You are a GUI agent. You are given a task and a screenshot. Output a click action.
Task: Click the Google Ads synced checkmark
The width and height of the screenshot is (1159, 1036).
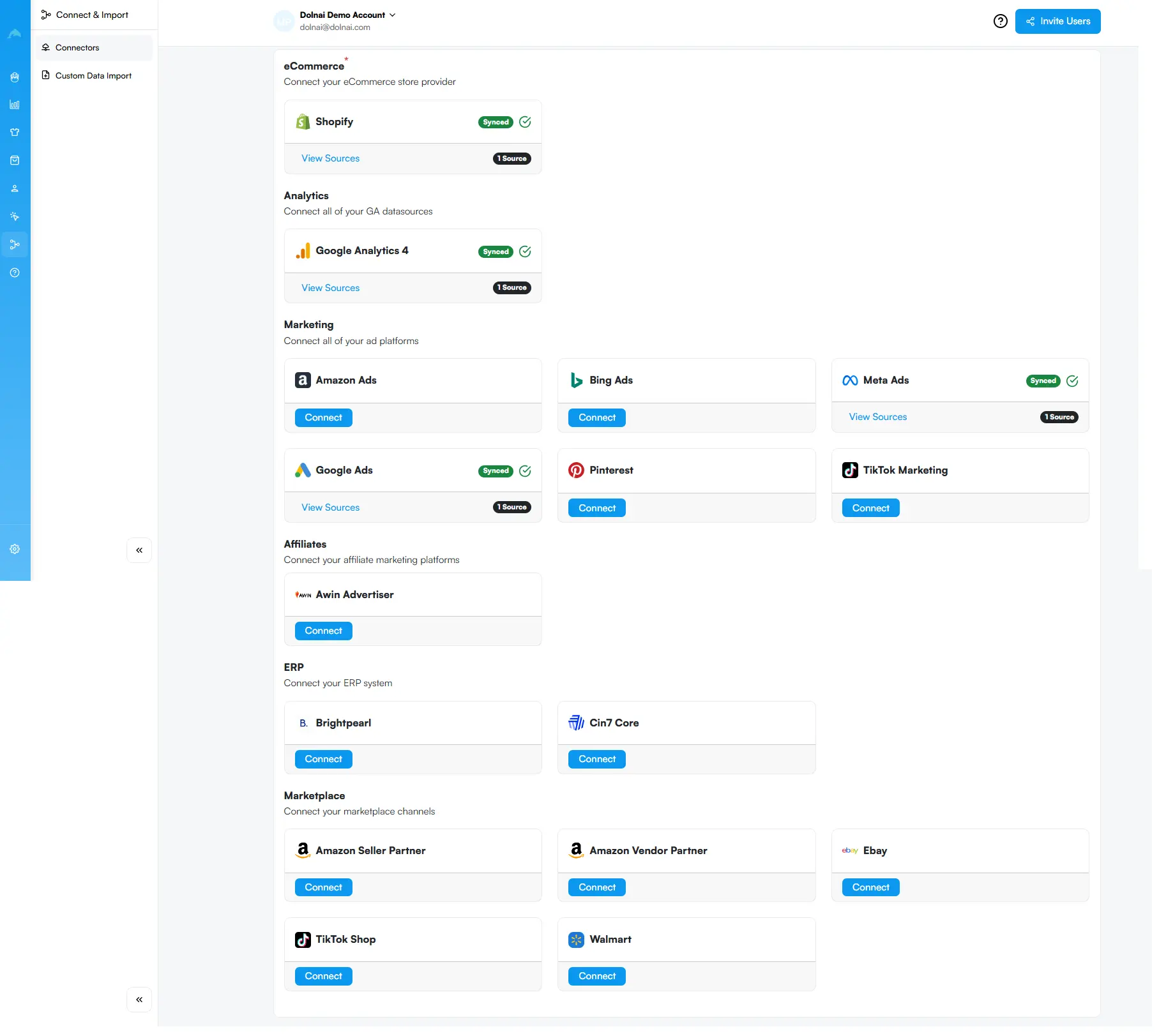[524, 471]
